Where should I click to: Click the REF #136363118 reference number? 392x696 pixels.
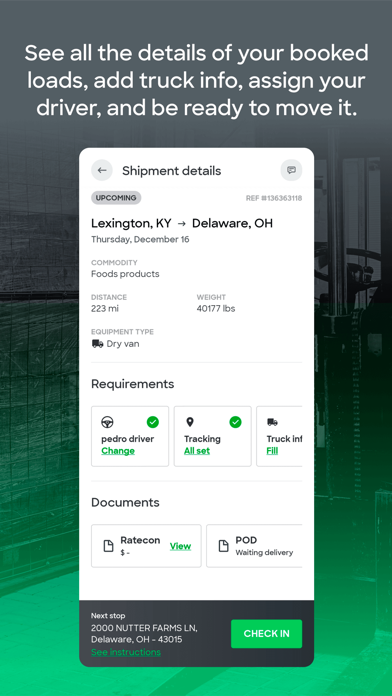[x=274, y=198]
